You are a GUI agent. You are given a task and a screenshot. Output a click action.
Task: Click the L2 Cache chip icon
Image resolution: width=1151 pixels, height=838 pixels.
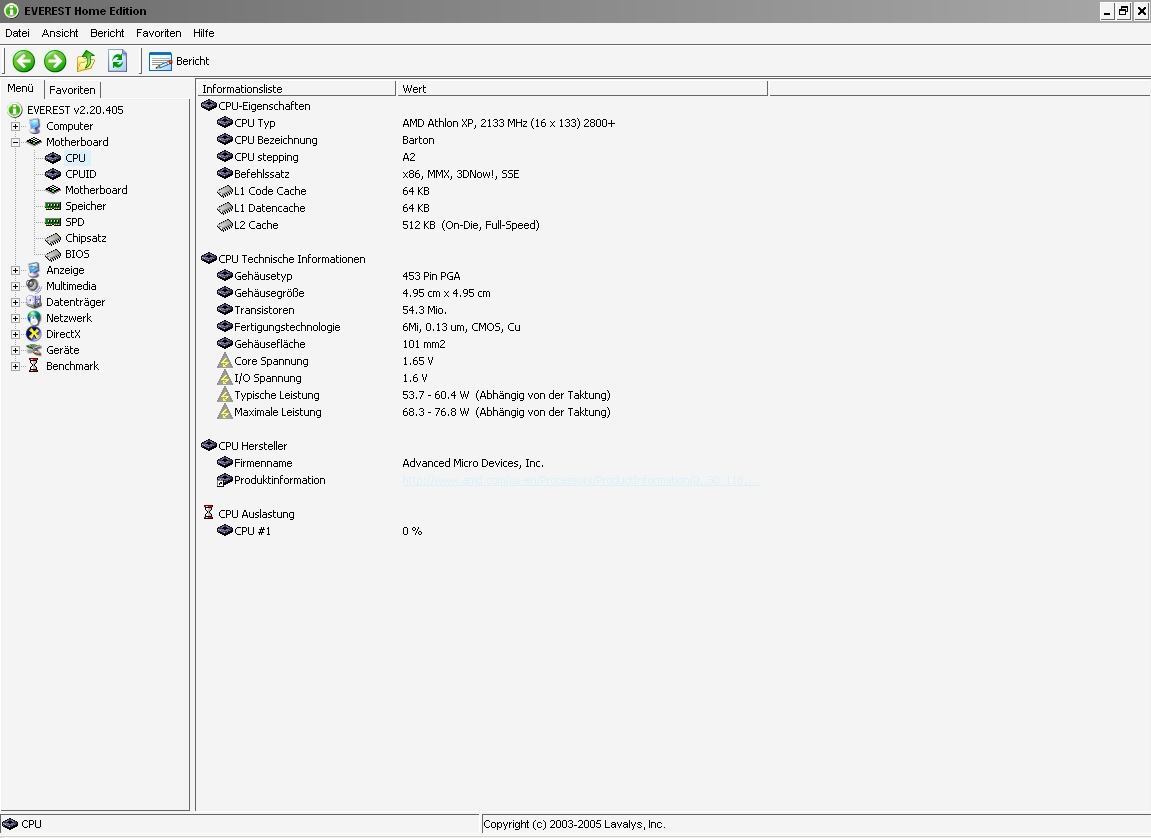[225, 225]
